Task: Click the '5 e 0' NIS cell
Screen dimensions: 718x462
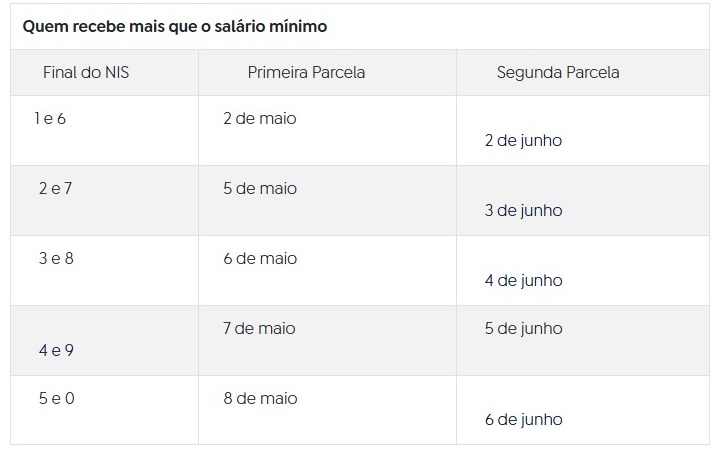Action: point(56,399)
